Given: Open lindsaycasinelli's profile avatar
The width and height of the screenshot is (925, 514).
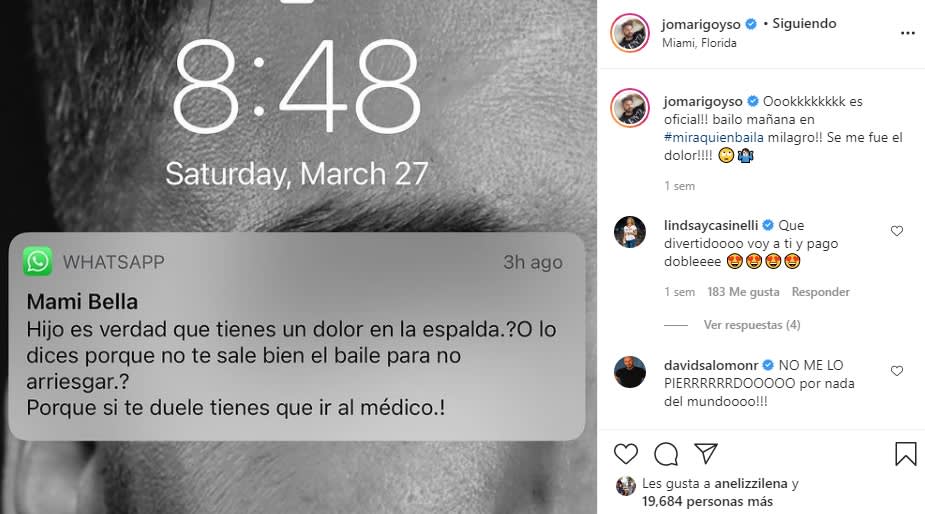Looking at the screenshot, I should pyautogui.click(x=629, y=232).
